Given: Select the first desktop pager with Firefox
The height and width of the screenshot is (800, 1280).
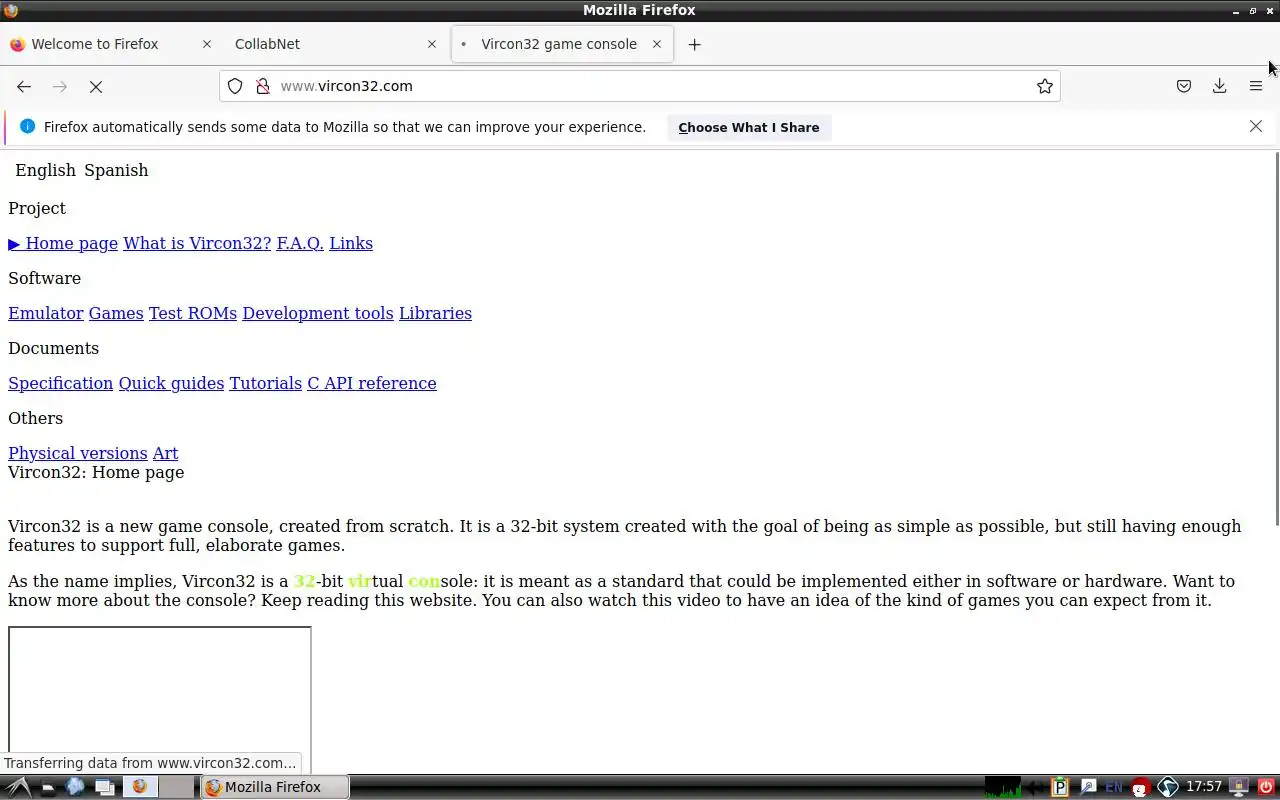Looking at the screenshot, I should (x=140, y=787).
